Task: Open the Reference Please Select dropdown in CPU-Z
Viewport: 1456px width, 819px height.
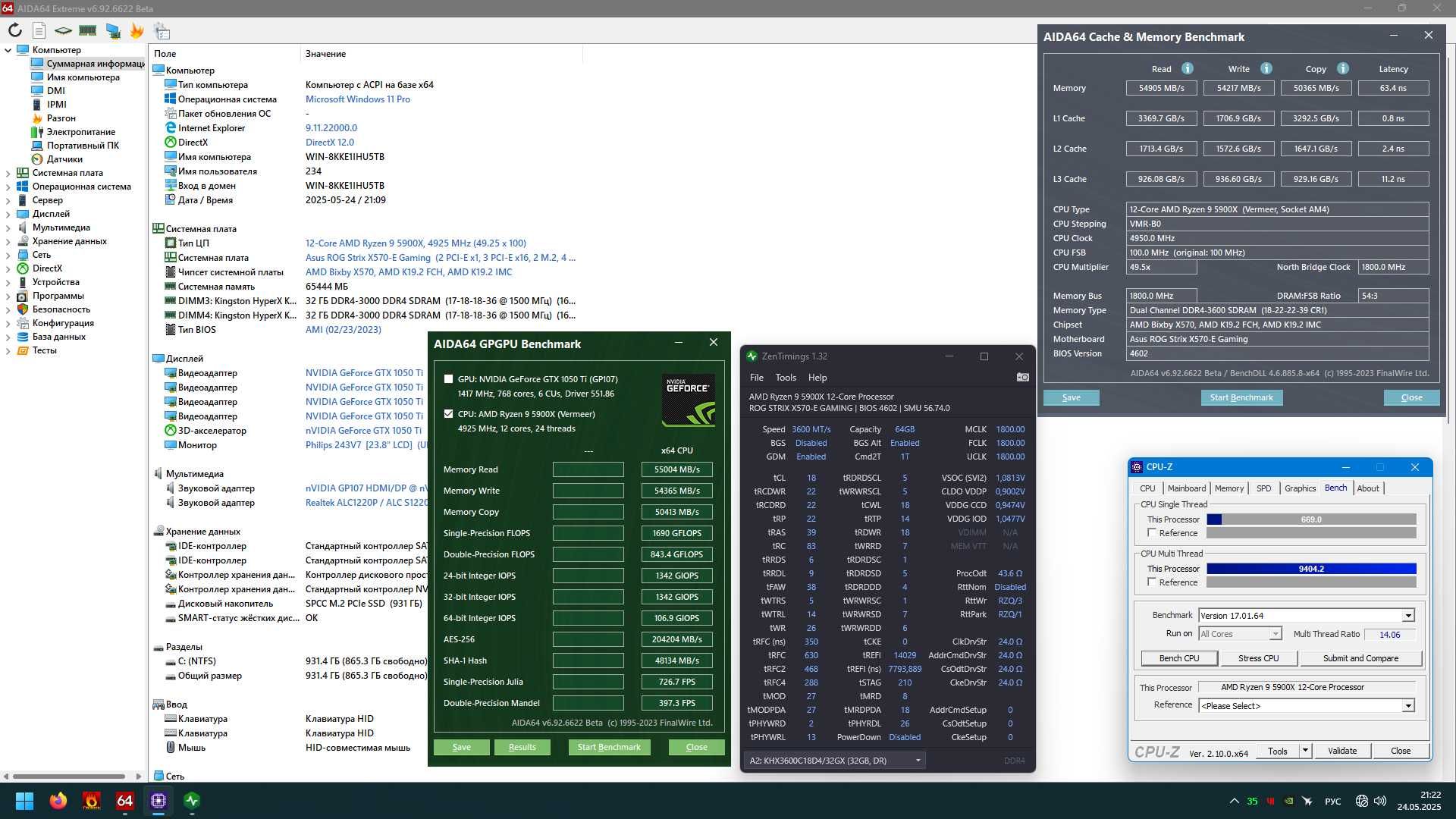Action: coord(1408,706)
